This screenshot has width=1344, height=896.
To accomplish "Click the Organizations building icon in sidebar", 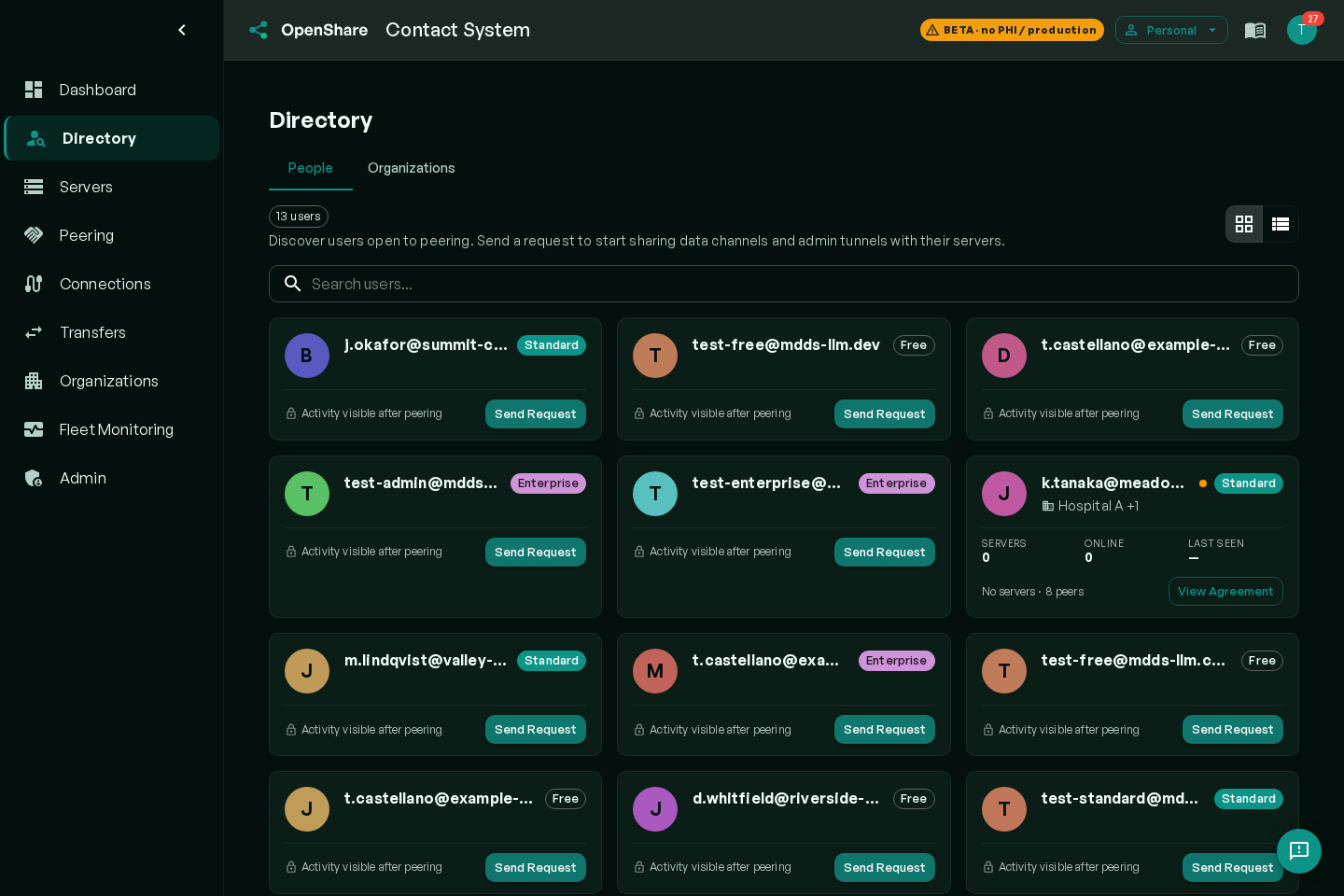I will tap(34, 381).
